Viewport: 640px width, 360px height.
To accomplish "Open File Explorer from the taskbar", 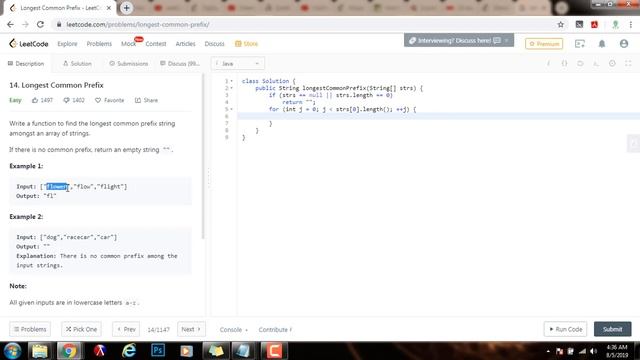I will [40, 351].
